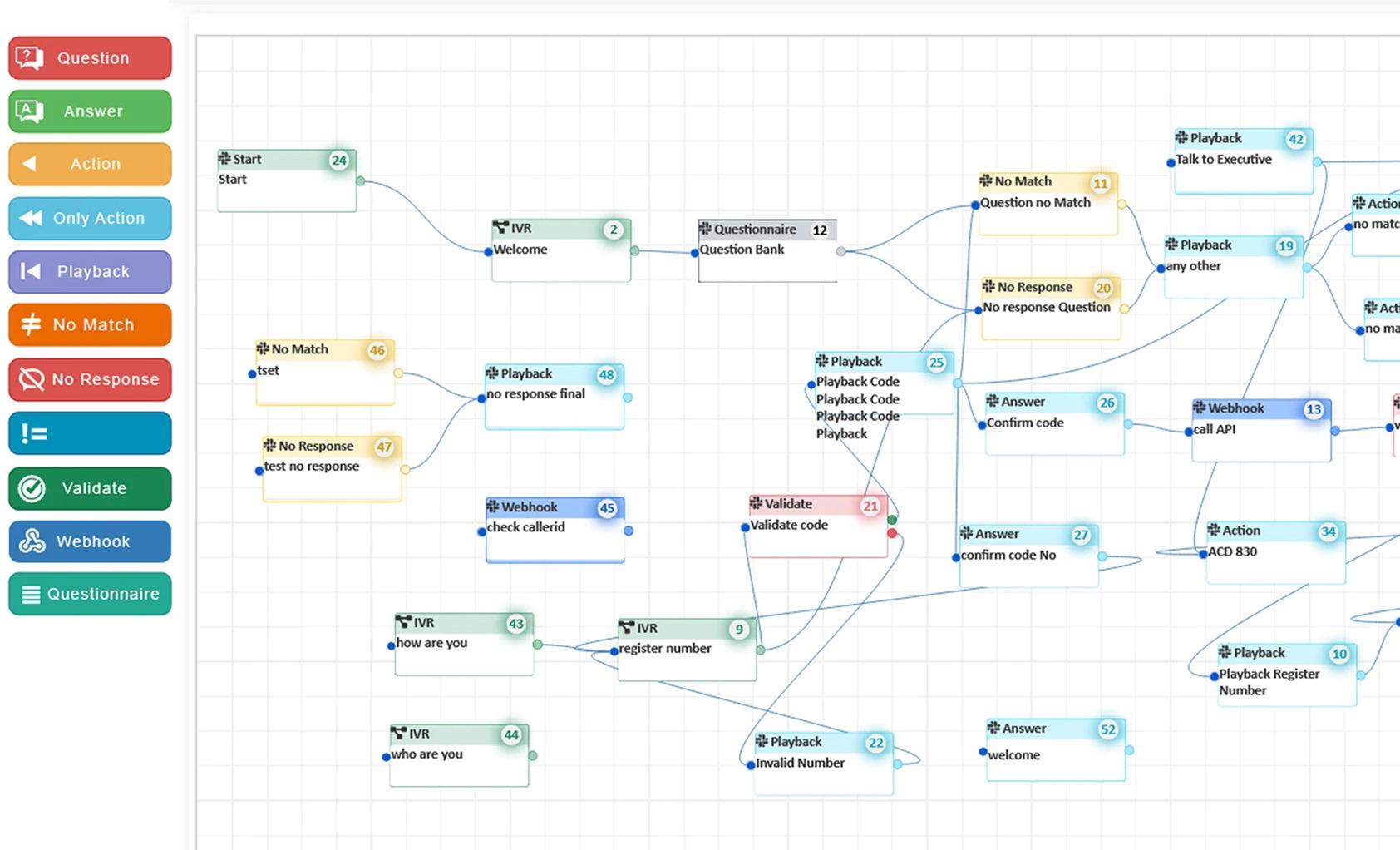Select the Question Bank questionnaire node
Image resolution: width=1400 pixels, height=850 pixels.
pyautogui.click(x=767, y=250)
